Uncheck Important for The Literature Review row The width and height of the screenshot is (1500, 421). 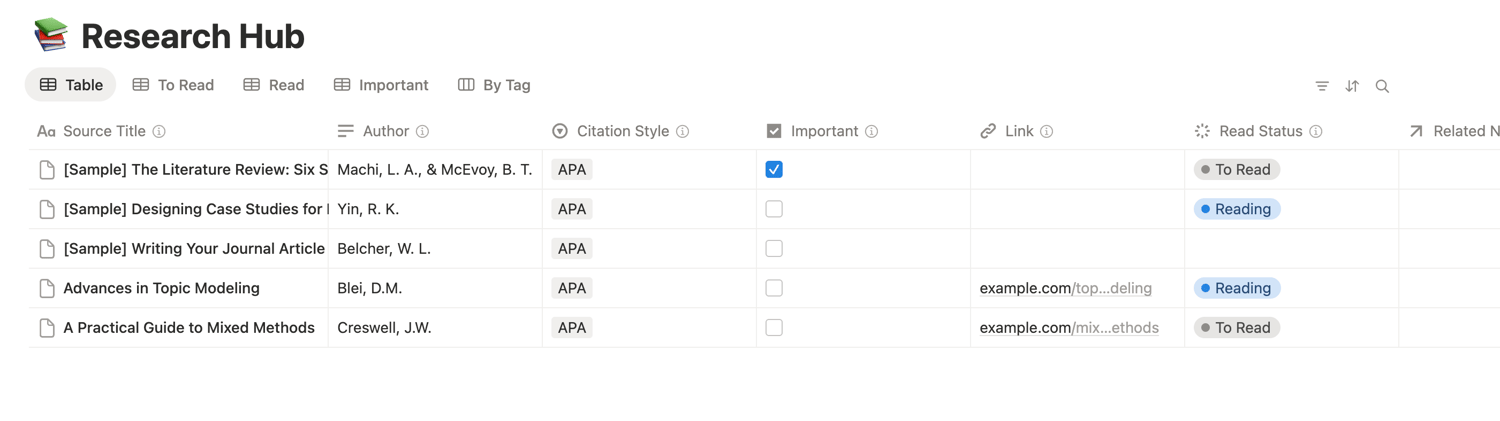[774, 170]
